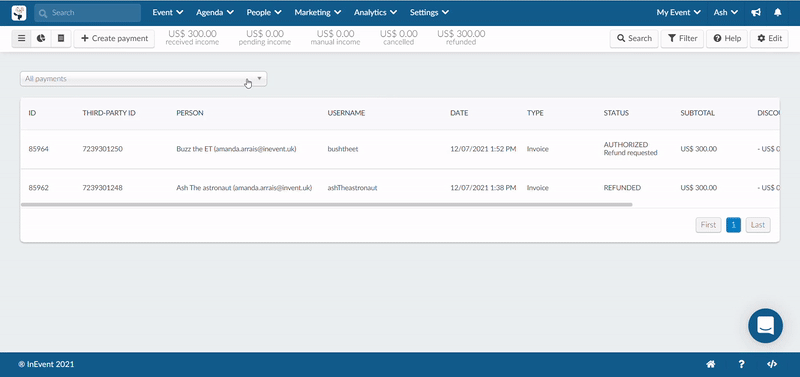
Task: Select payment ID 85964
Action: point(39,149)
